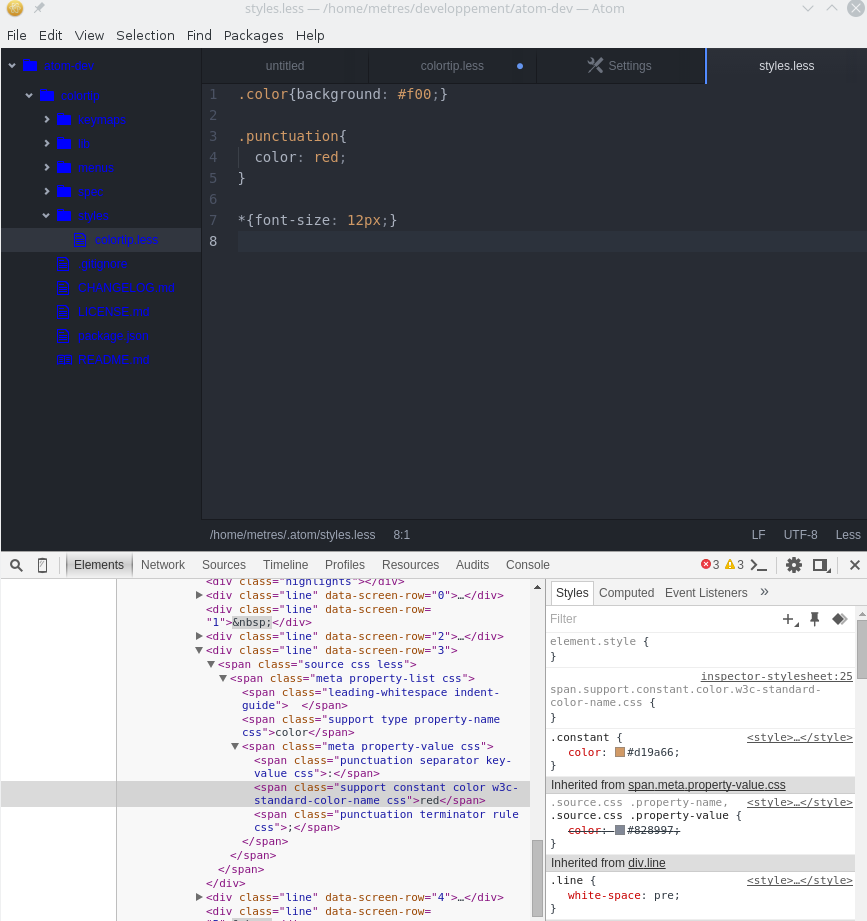
Task: Switch to the colortip.less editor tab
Action: (452, 66)
